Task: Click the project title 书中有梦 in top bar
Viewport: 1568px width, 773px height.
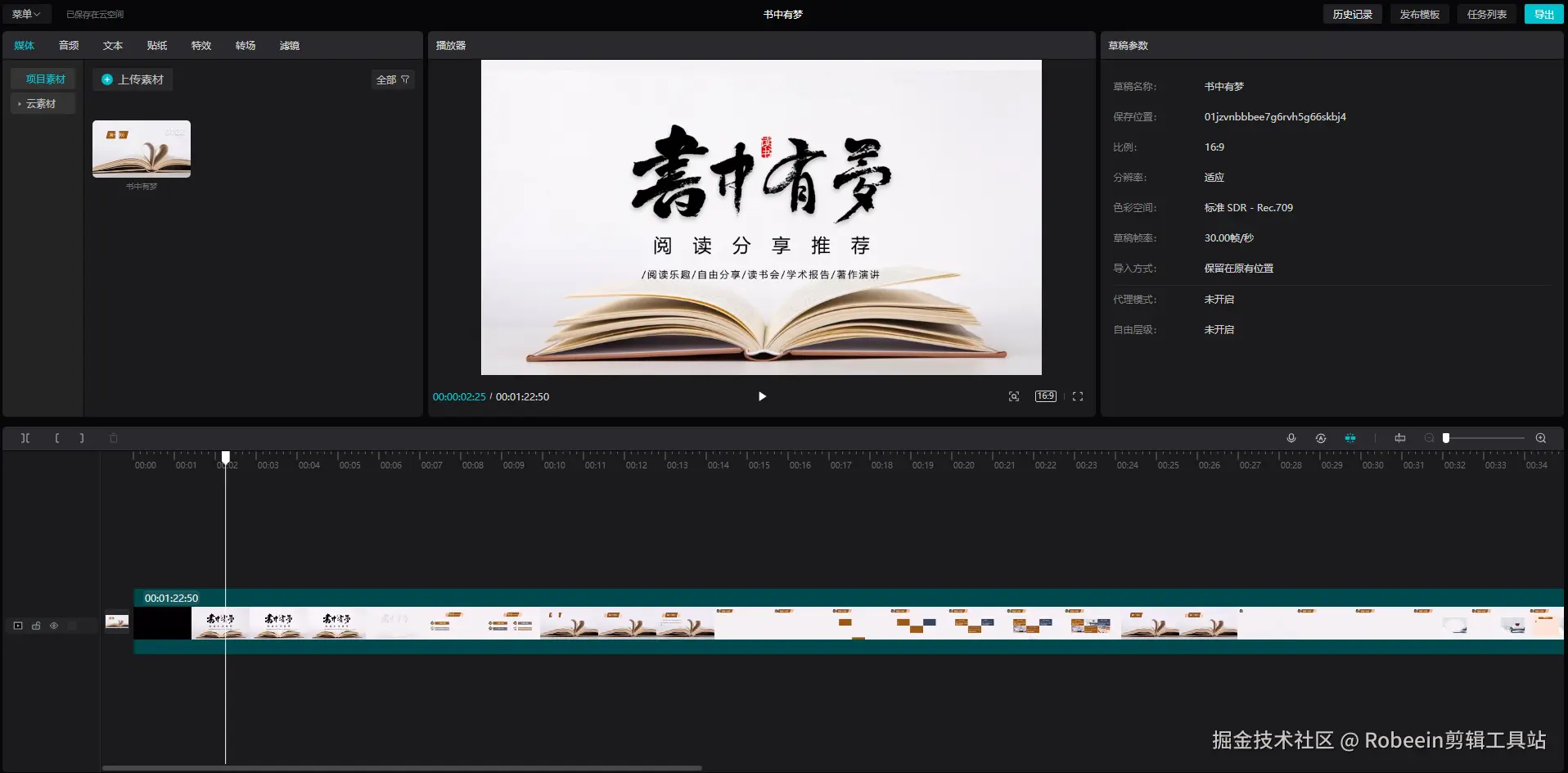Action: pos(783,14)
